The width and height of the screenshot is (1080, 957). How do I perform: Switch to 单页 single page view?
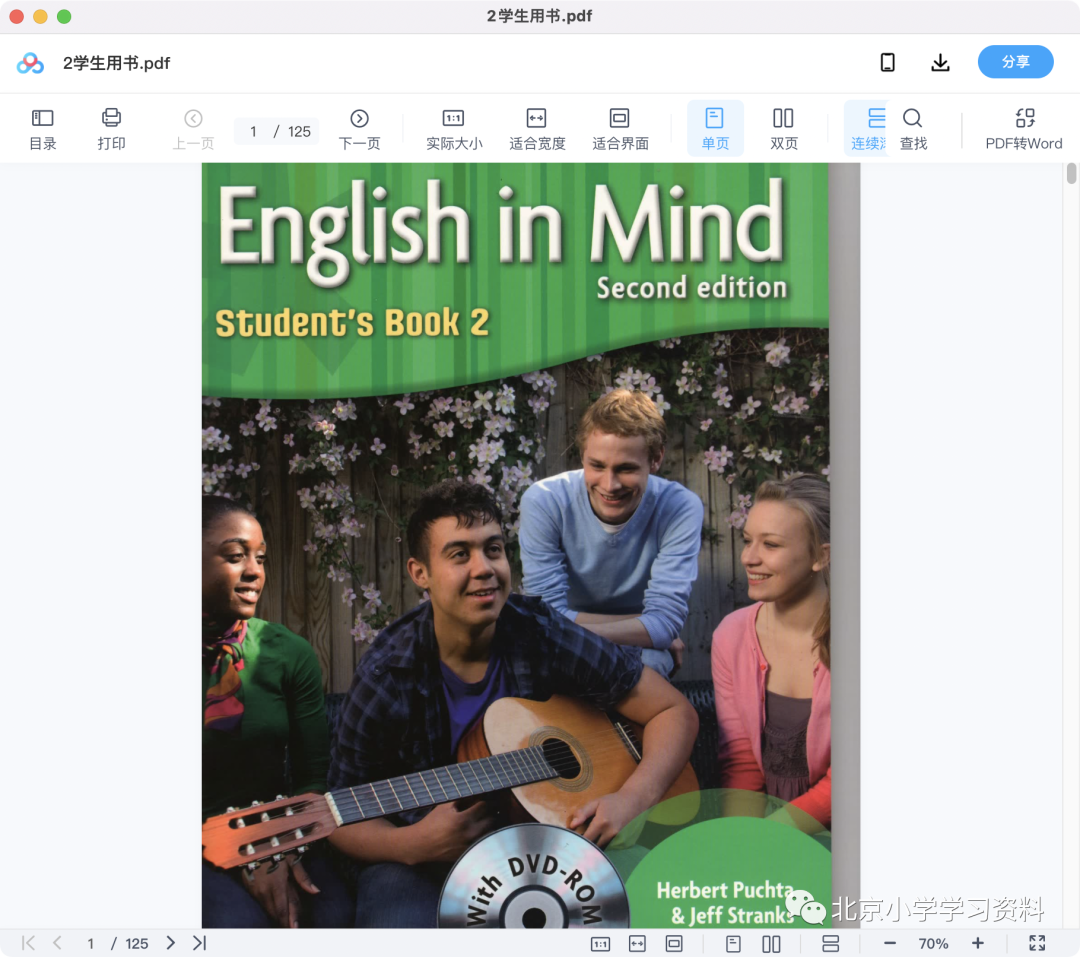pyautogui.click(x=715, y=129)
